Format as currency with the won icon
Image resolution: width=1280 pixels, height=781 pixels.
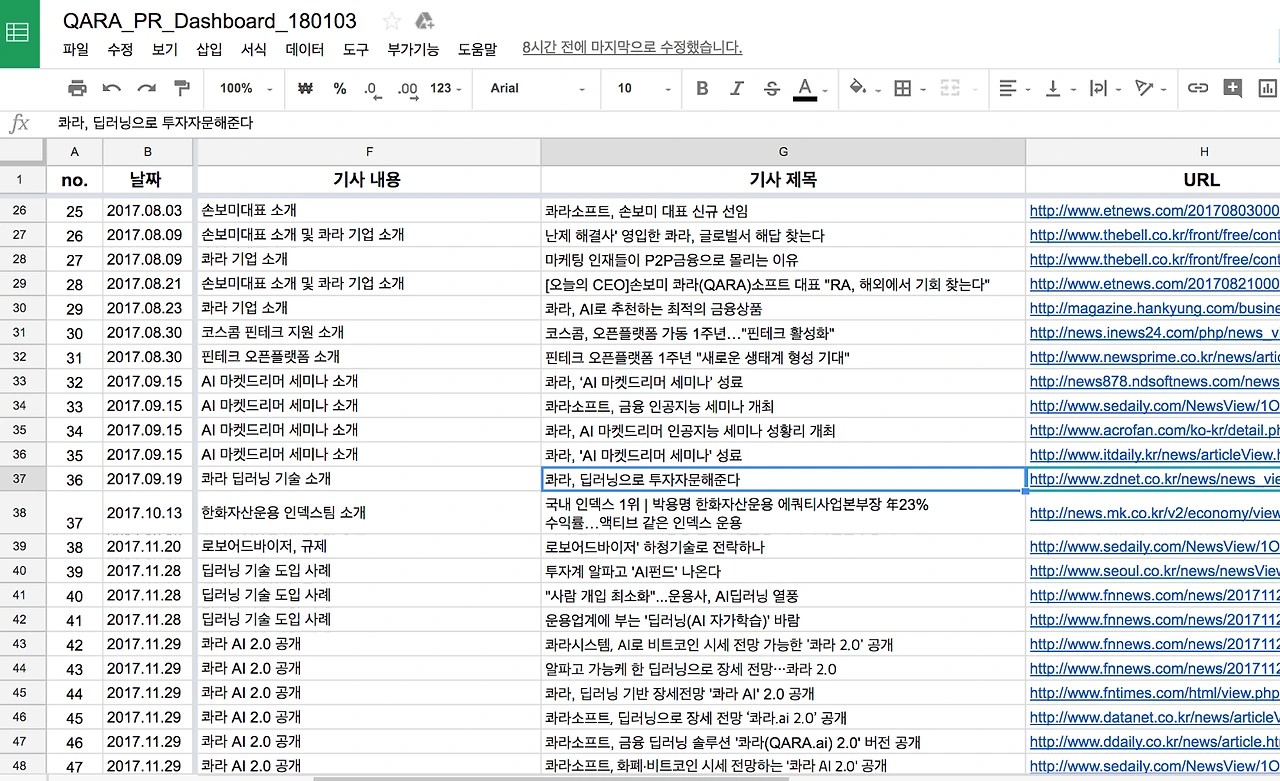(306, 88)
